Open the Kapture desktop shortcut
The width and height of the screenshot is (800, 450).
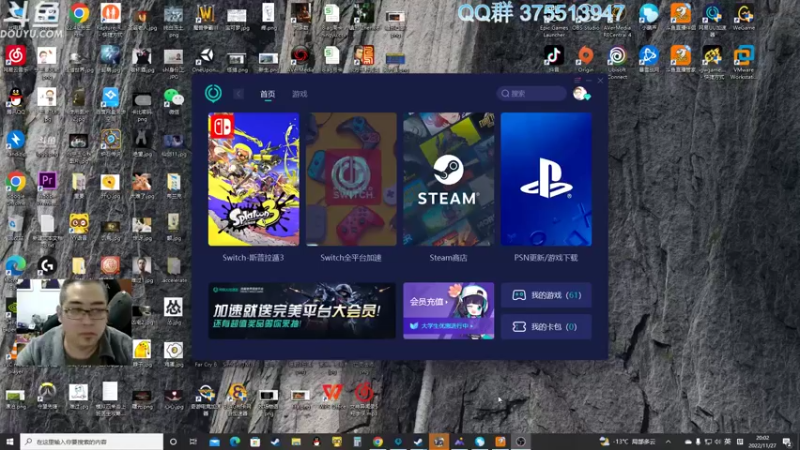pos(110,16)
